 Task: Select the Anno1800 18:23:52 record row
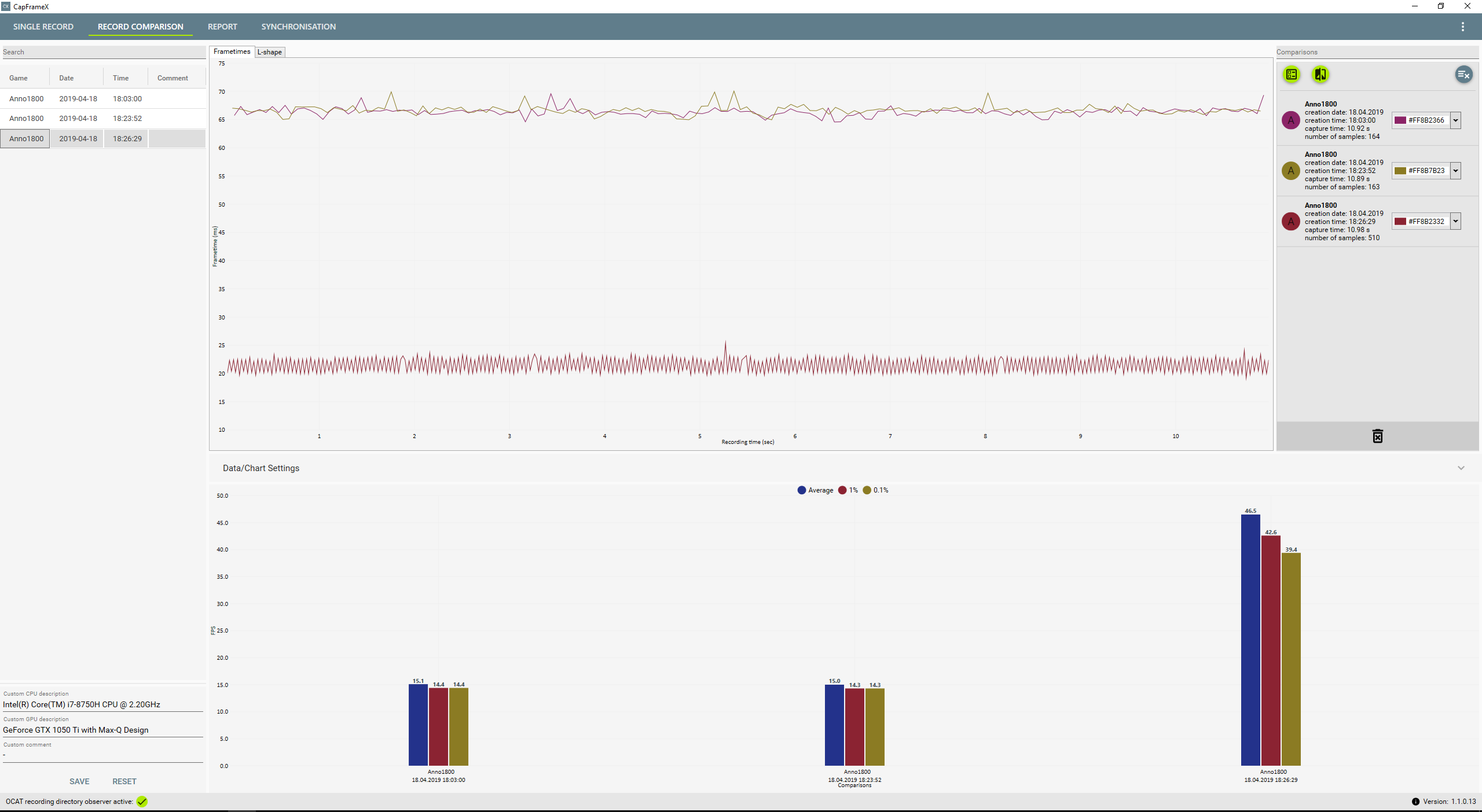click(x=103, y=118)
